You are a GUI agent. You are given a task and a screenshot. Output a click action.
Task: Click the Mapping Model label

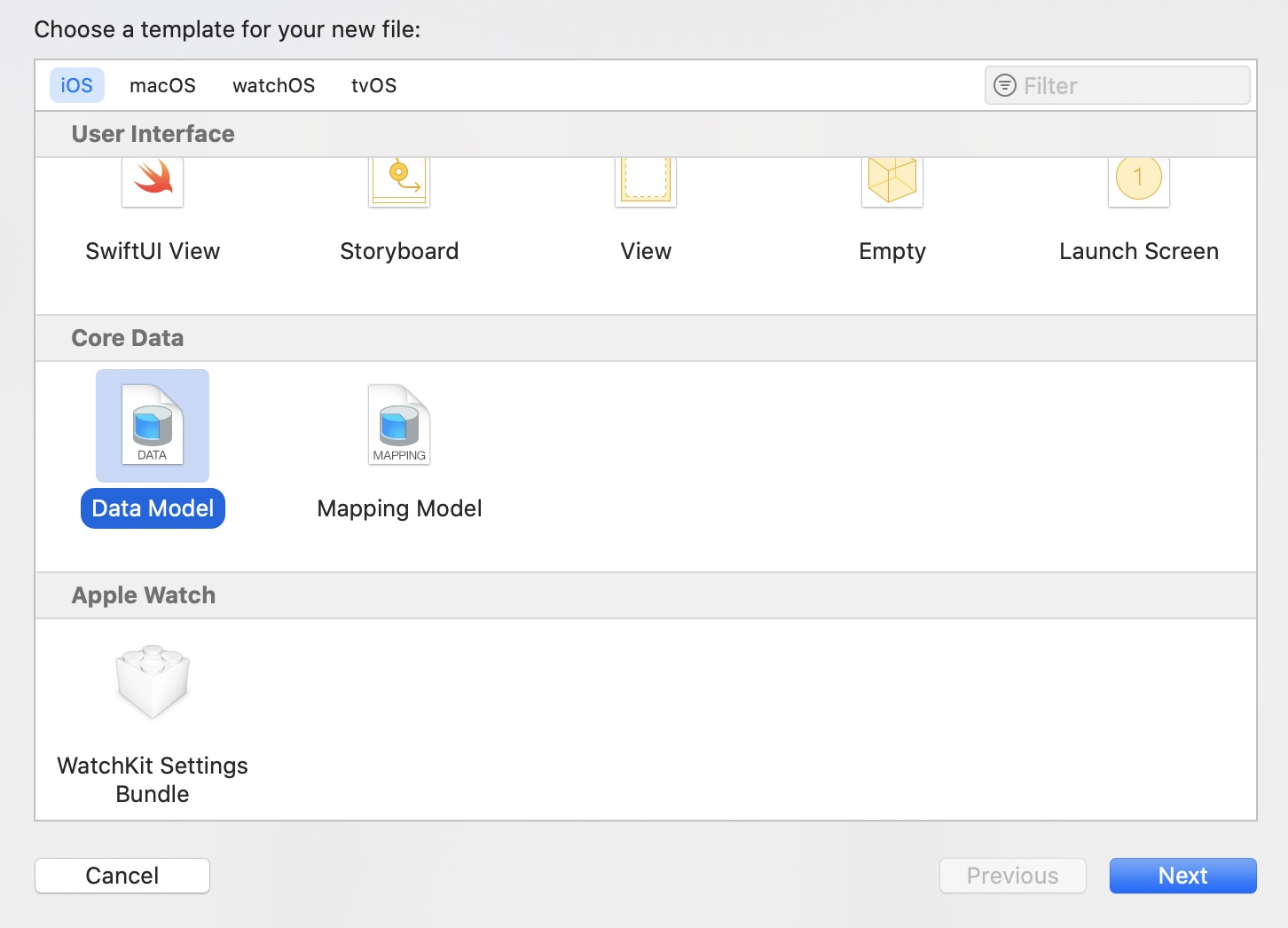pyautogui.click(x=399, y=508)
